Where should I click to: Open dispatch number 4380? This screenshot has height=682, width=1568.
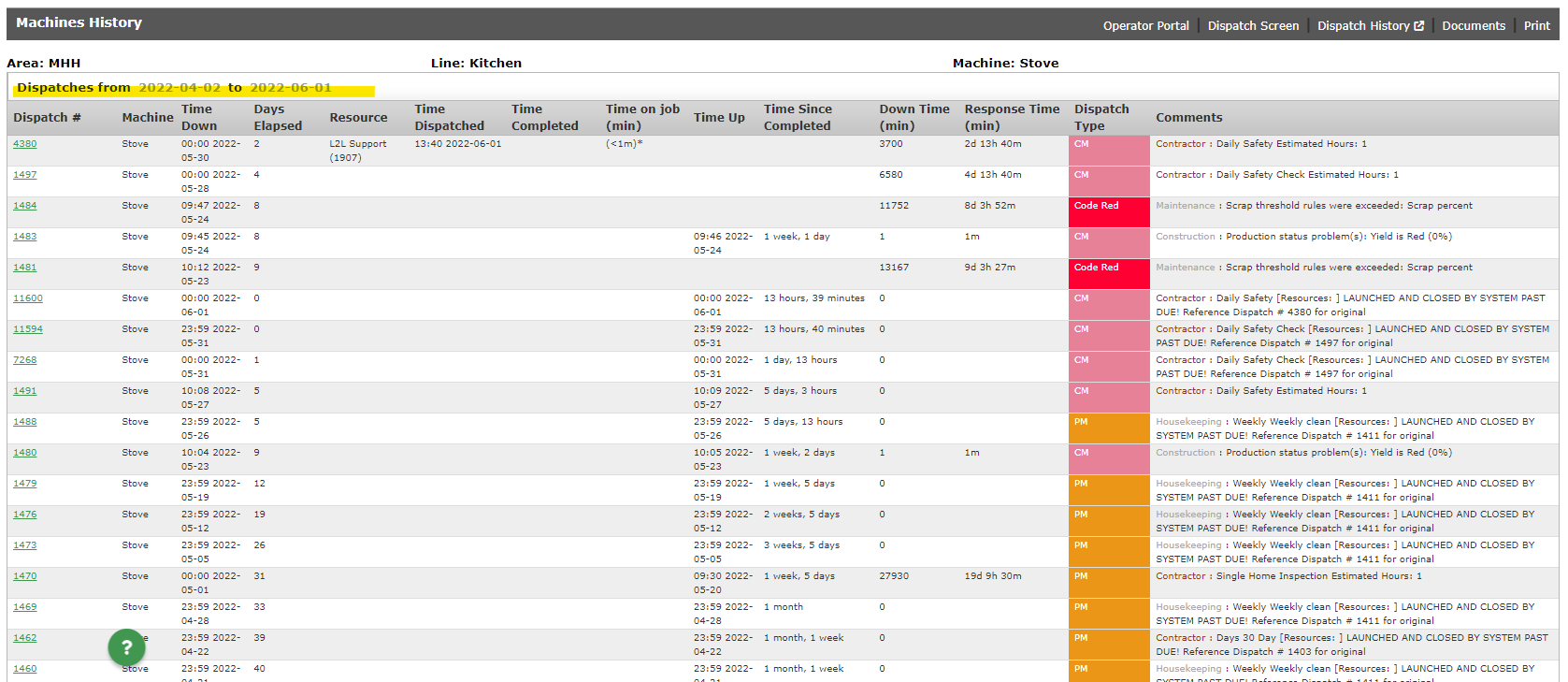click(x=25, y=144)
